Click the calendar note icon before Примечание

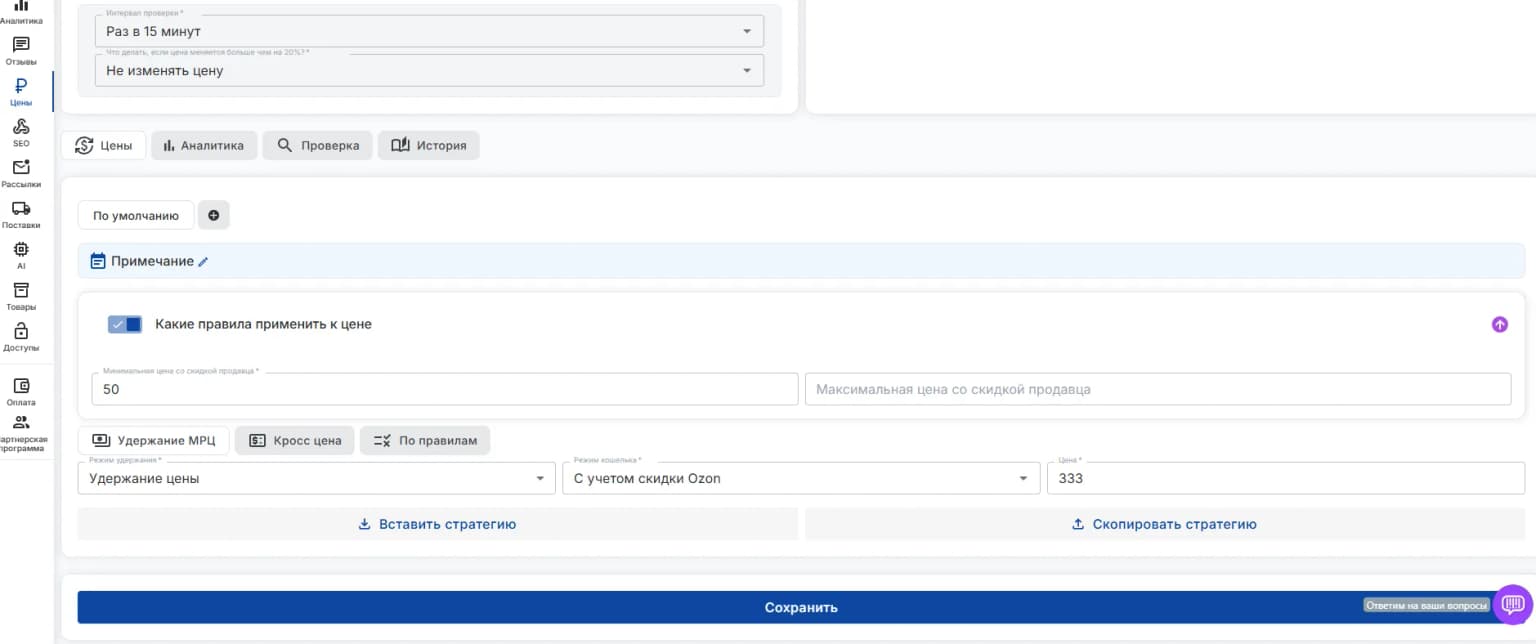pyautogui.click(x=98, y=261)
